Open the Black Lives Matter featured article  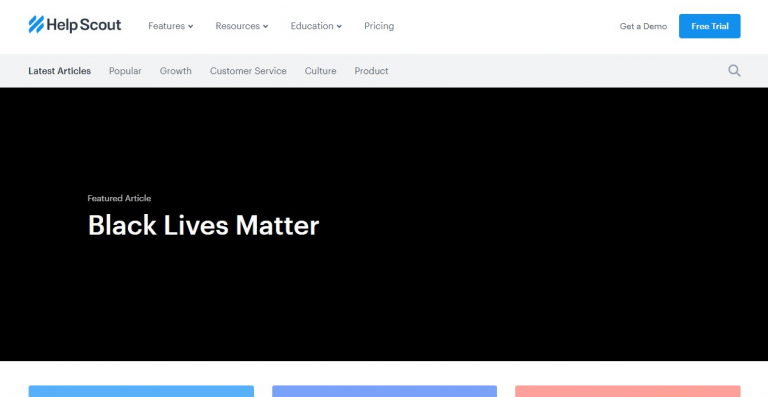[x=203, y=226]
